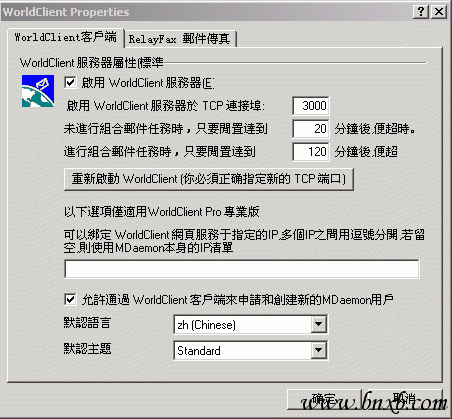Click the zh (Chinese) language combo box
This screenshot has width=452, height=419.
[250, 324]
